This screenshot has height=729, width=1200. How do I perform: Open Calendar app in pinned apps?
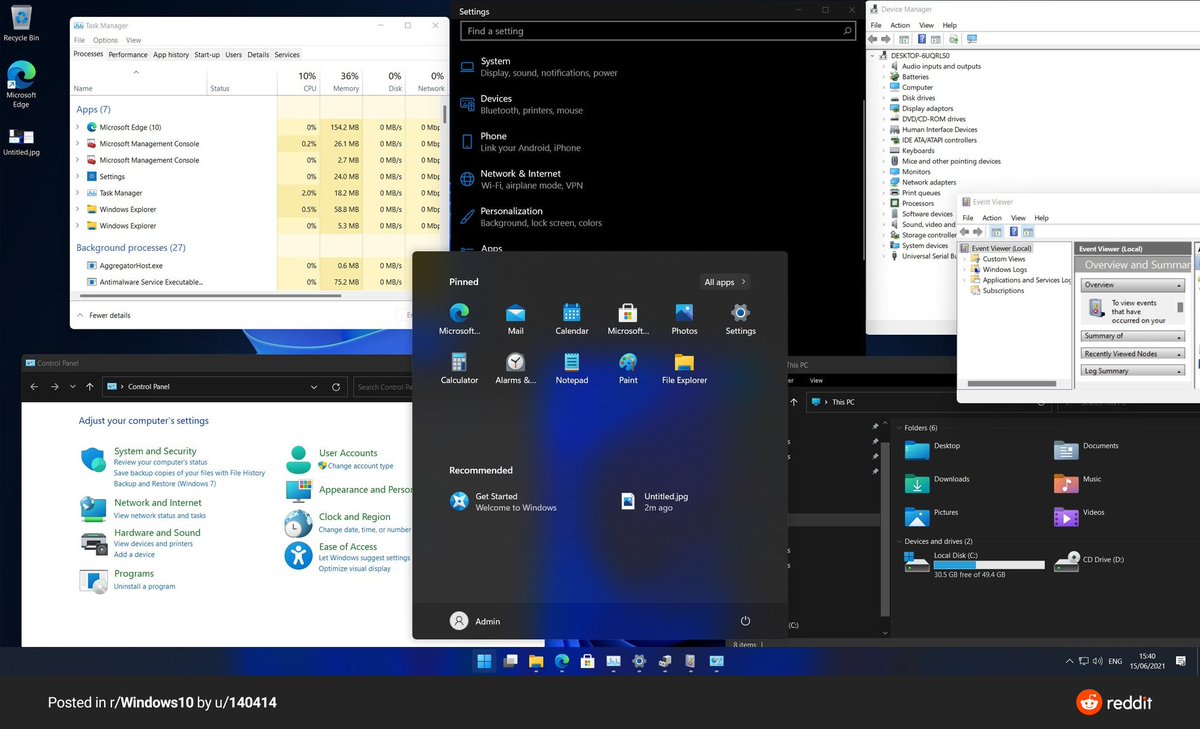pyautogui.click(x=571, y=319)
